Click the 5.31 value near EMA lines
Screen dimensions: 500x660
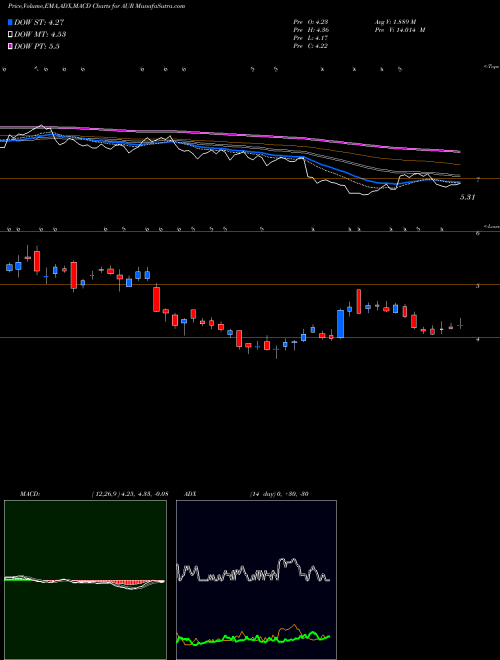coord(467,197)
